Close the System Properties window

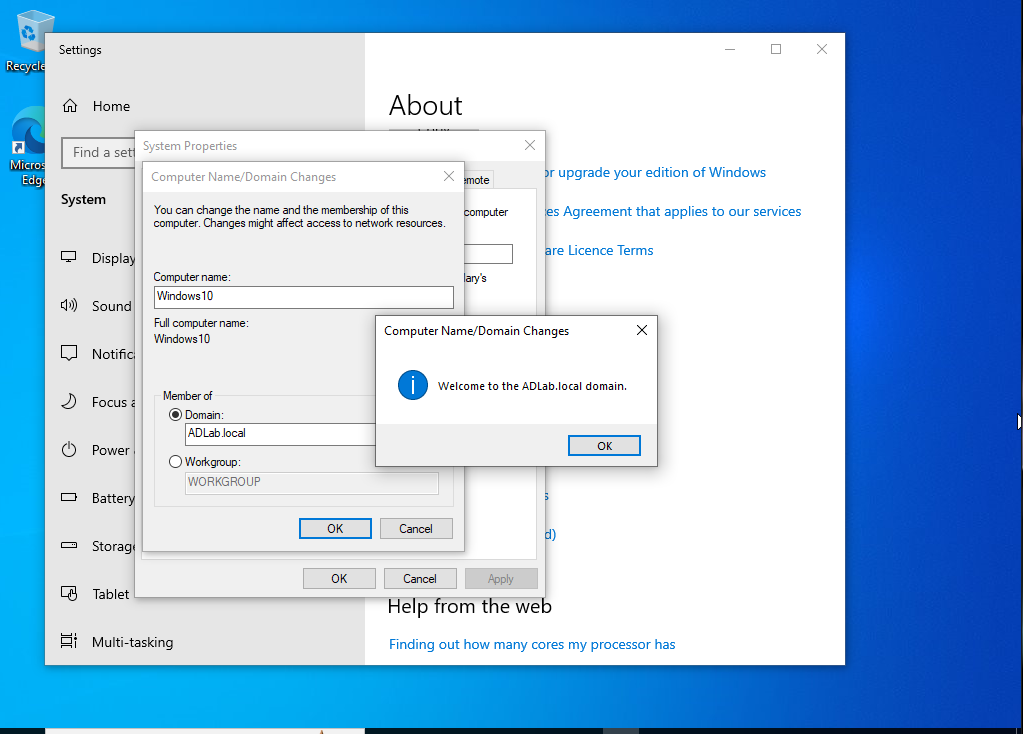(530, 145)
